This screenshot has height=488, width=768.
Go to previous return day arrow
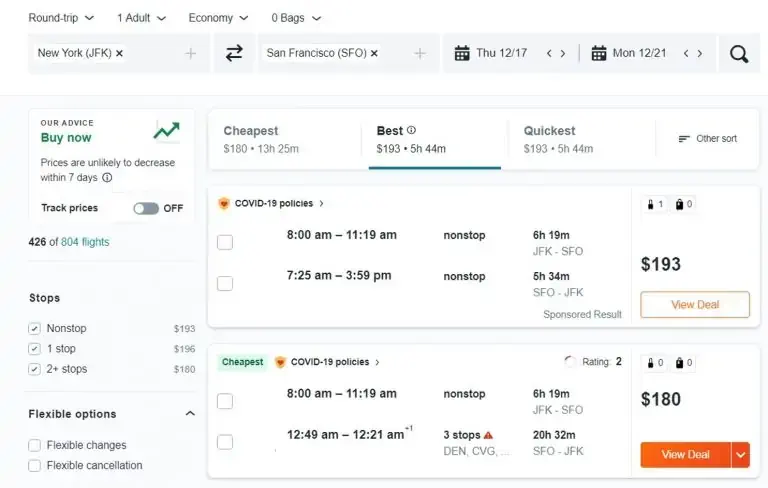[686, 53]
